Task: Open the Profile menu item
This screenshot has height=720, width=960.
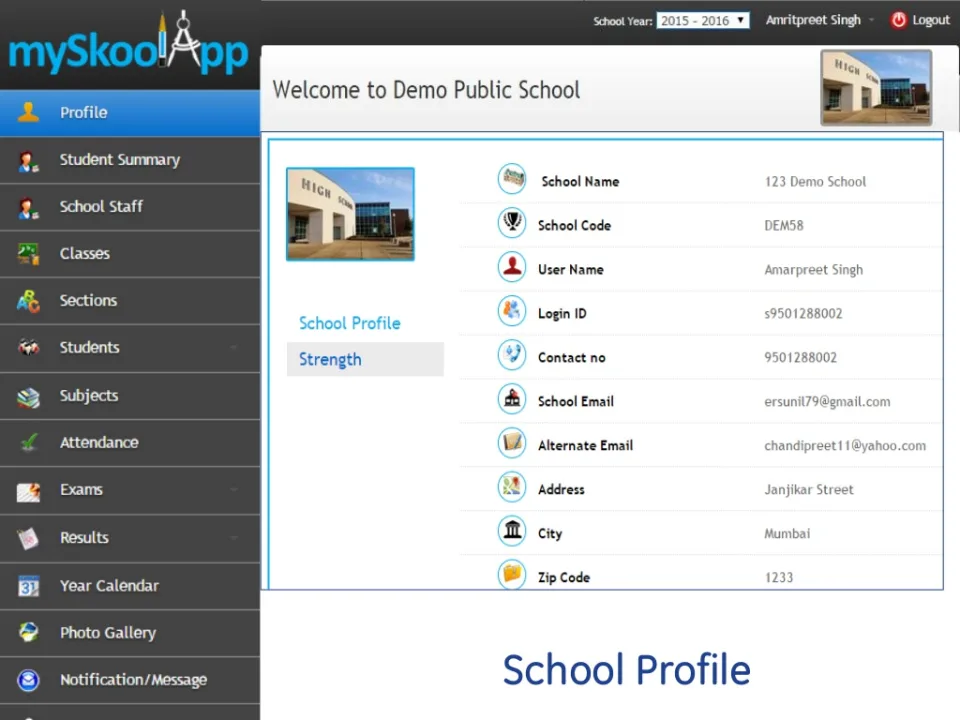Action: tap(130, 113)
